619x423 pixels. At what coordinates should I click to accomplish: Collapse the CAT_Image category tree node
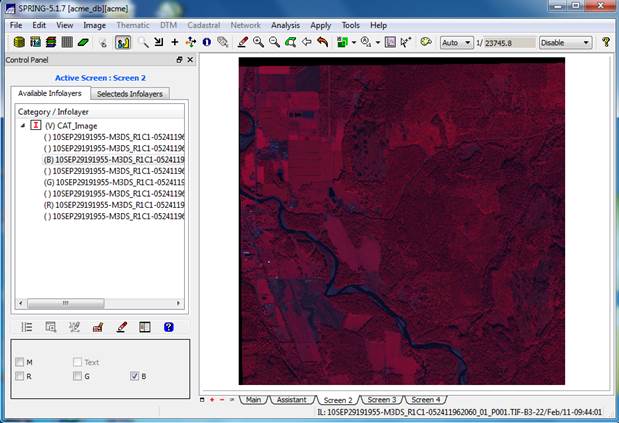pyautogui.click(x=23, y=125)
